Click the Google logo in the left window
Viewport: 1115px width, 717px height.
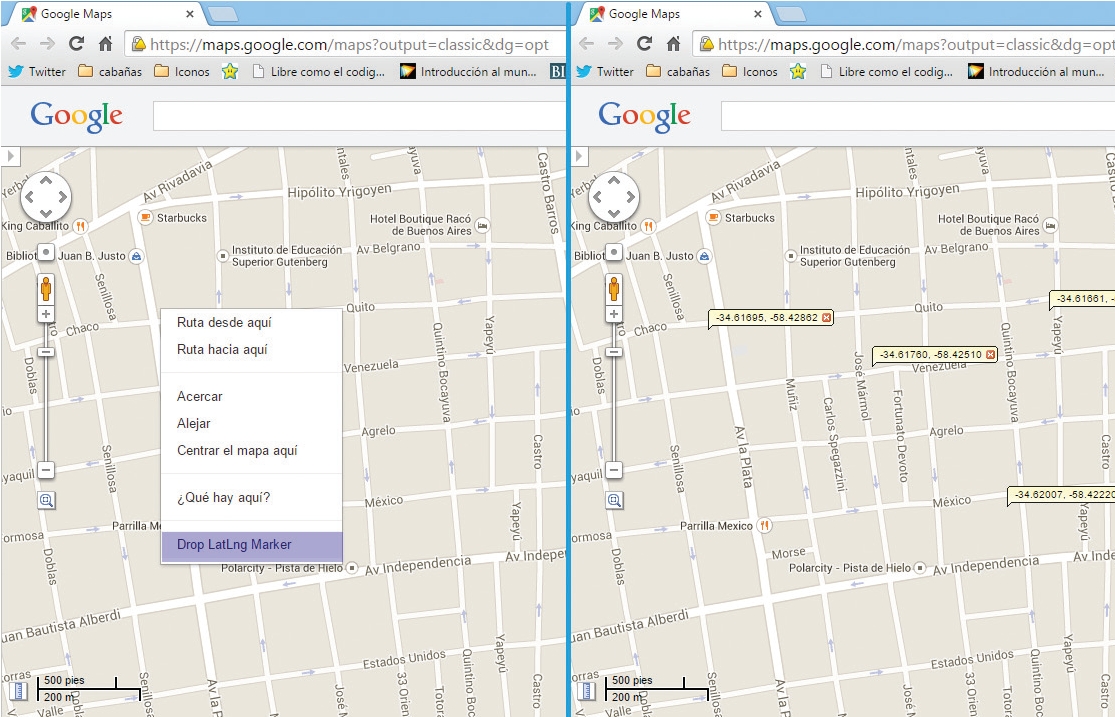click(77, 116)
